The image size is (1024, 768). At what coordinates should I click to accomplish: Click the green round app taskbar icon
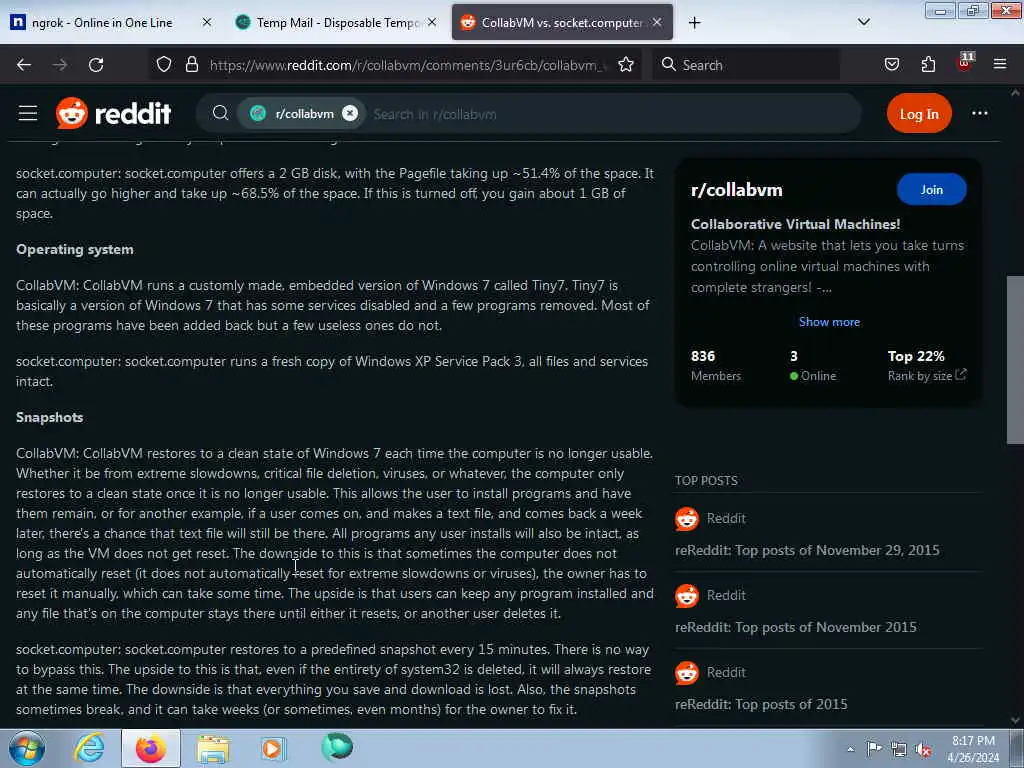click(337, 747)
